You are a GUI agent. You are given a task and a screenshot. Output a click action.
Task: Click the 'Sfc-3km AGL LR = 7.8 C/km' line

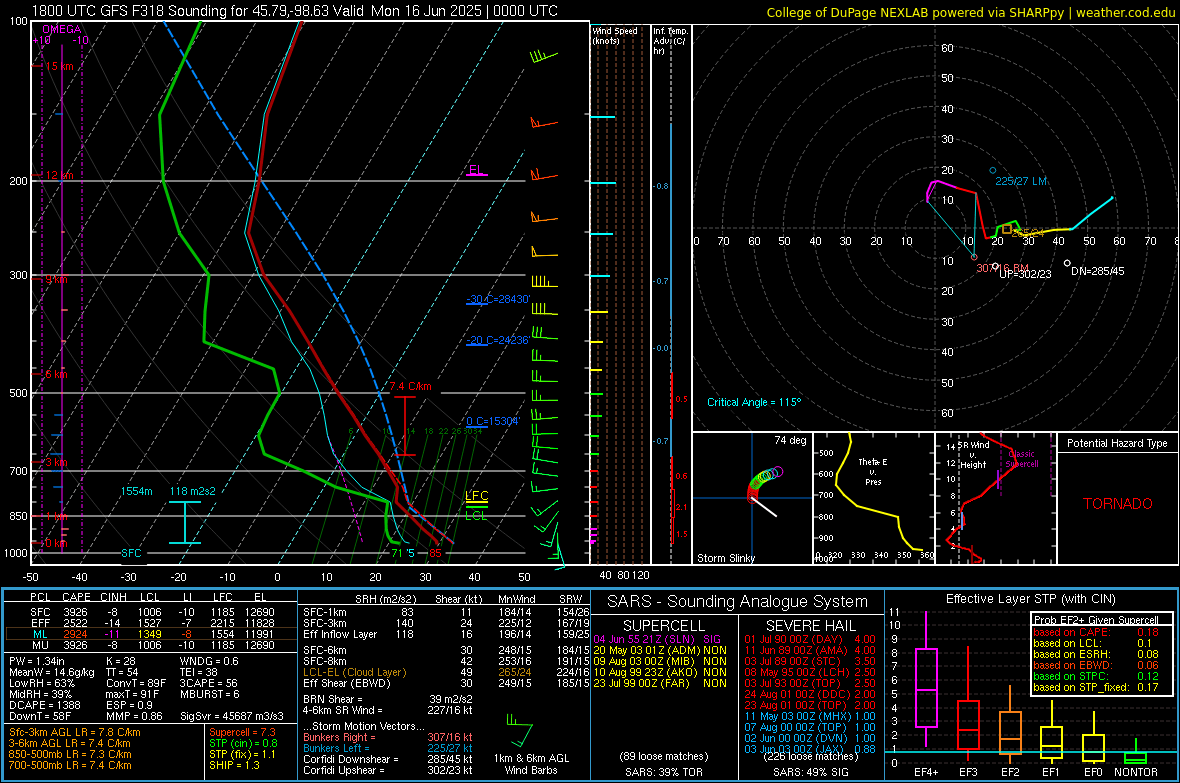click(75, 732)
